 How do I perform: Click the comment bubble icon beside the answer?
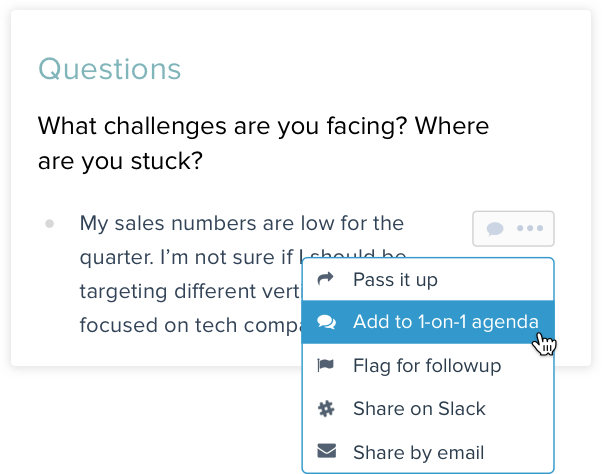(494, 229)
